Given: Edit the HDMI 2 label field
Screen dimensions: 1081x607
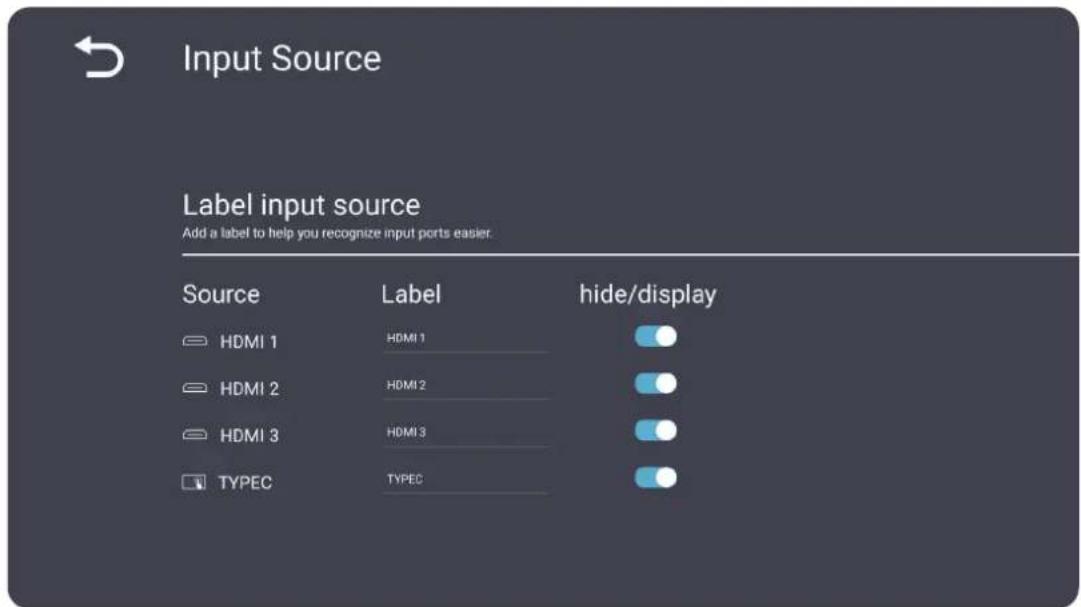Looking at the screenshot, I should 466,386.
